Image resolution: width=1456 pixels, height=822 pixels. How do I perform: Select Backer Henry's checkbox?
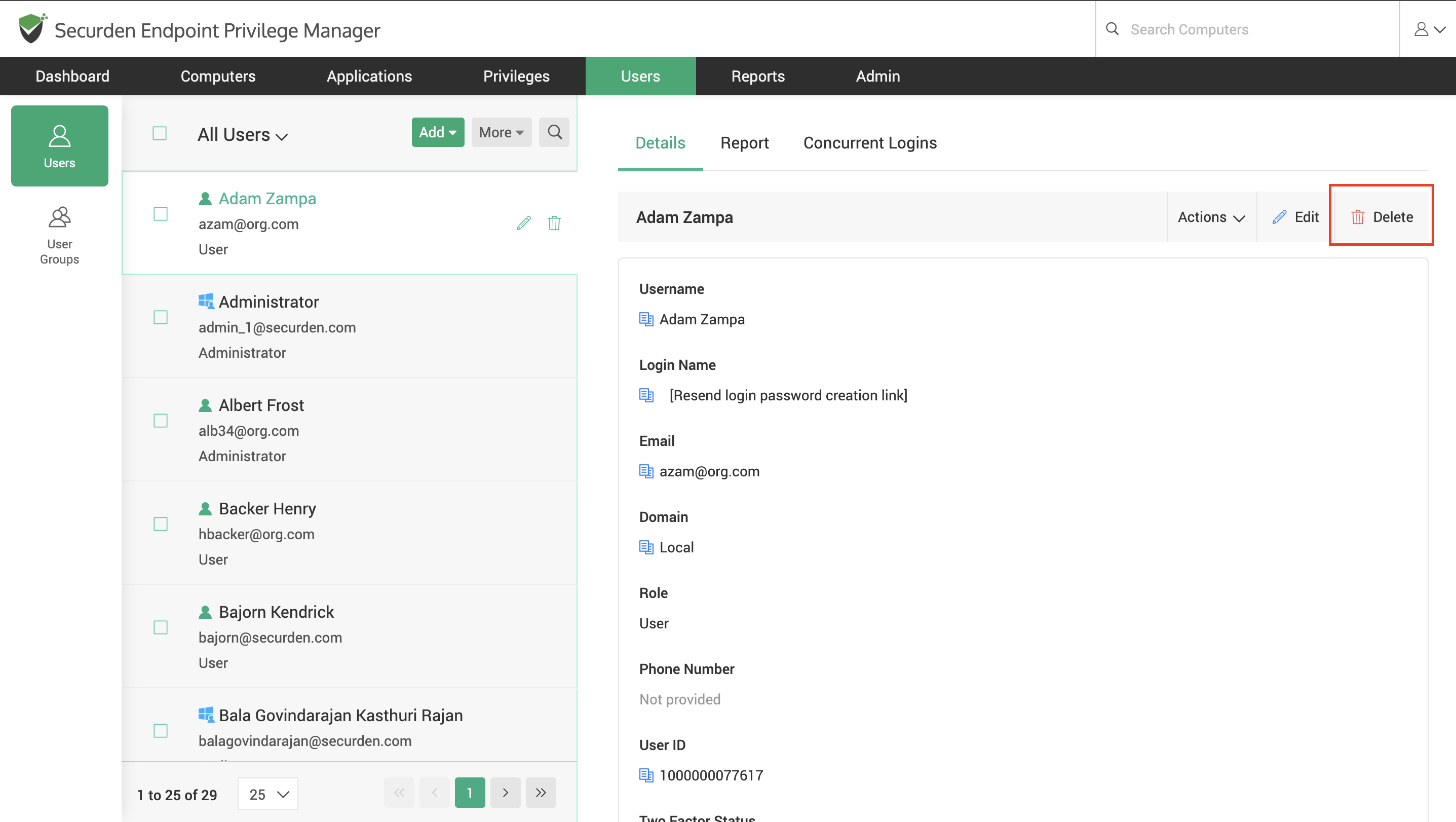pos(161,524)
